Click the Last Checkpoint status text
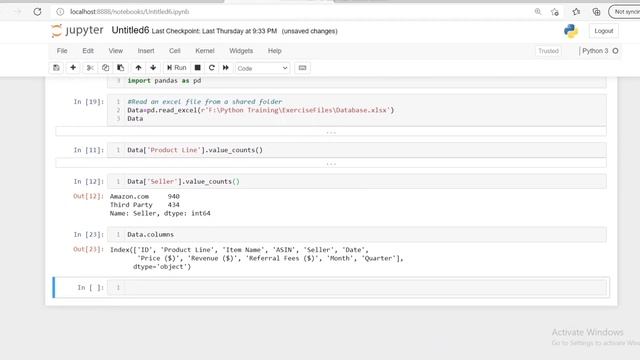The width and height of the screenshot is (640, 360). coord(214,31)
